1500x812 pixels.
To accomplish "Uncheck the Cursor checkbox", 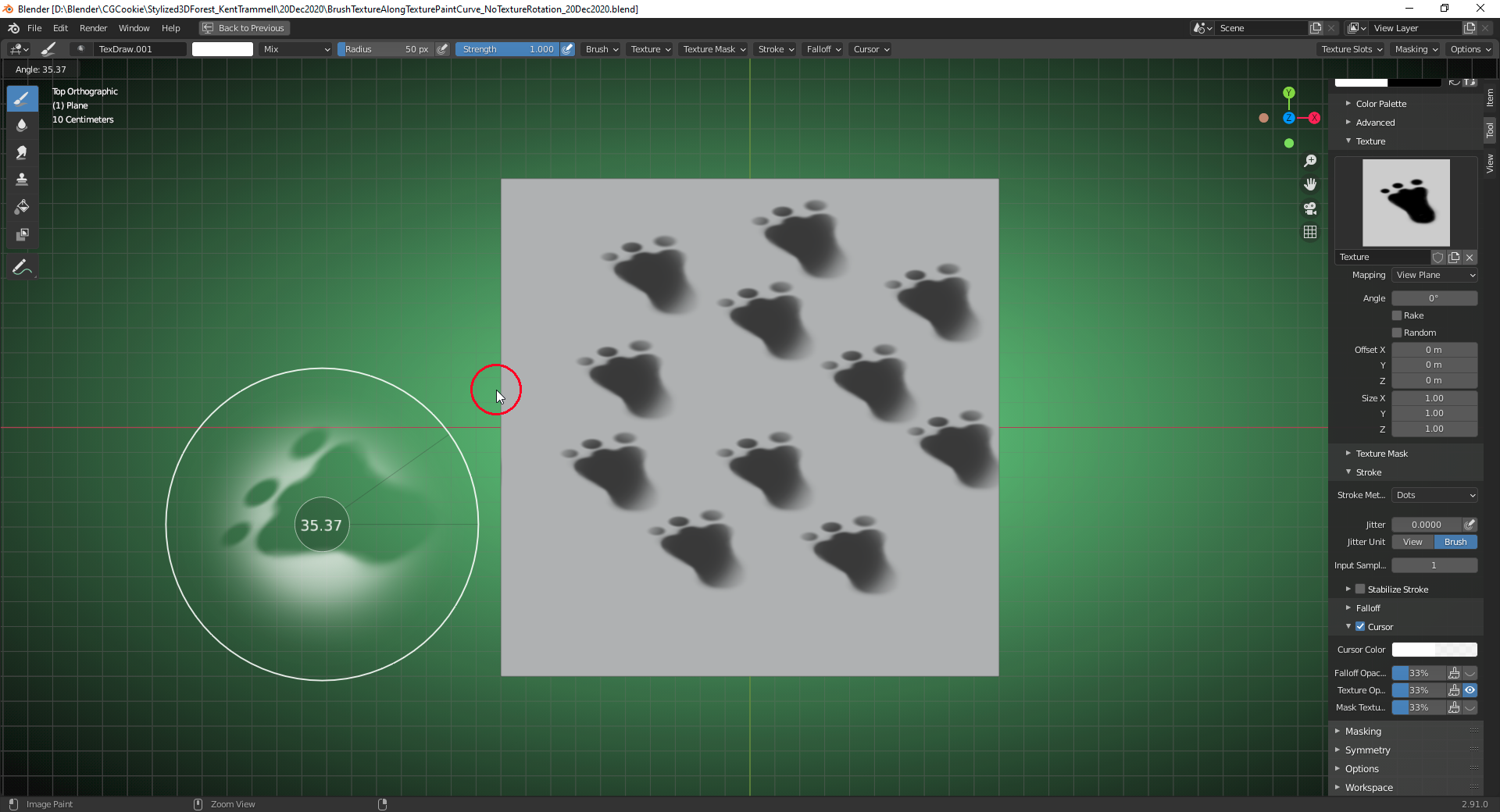I will tap(1360, 627).
